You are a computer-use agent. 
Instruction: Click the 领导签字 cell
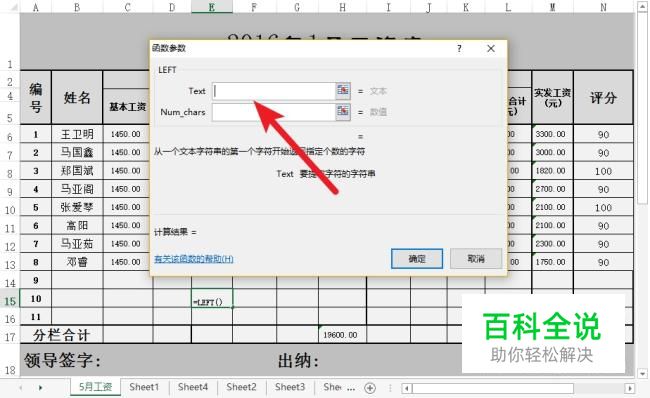[x=62, y=360]
